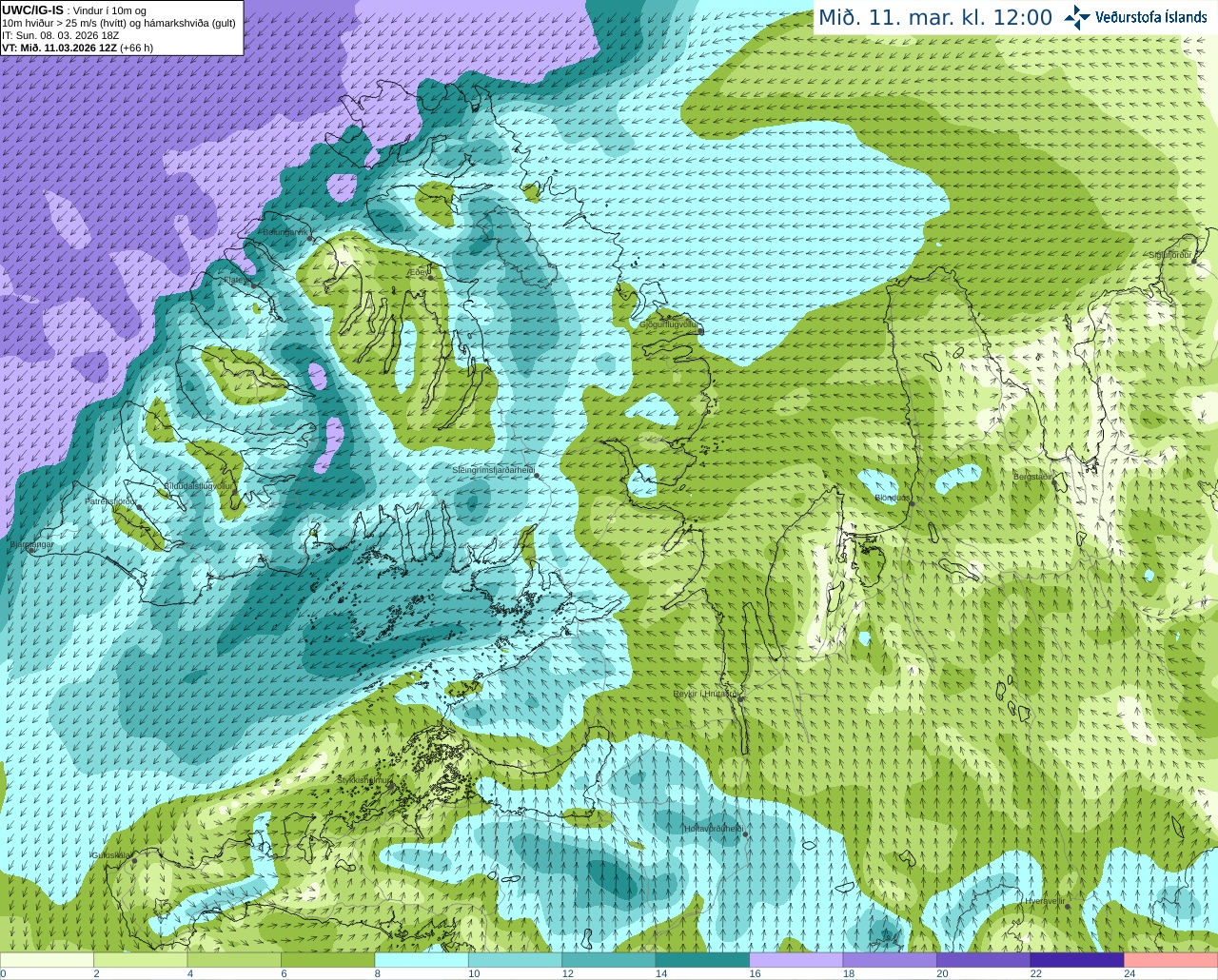Click the 18–20 m/s light purple swatch
This screenshot has width=1218, height=980.
click(x=890, y=960)
